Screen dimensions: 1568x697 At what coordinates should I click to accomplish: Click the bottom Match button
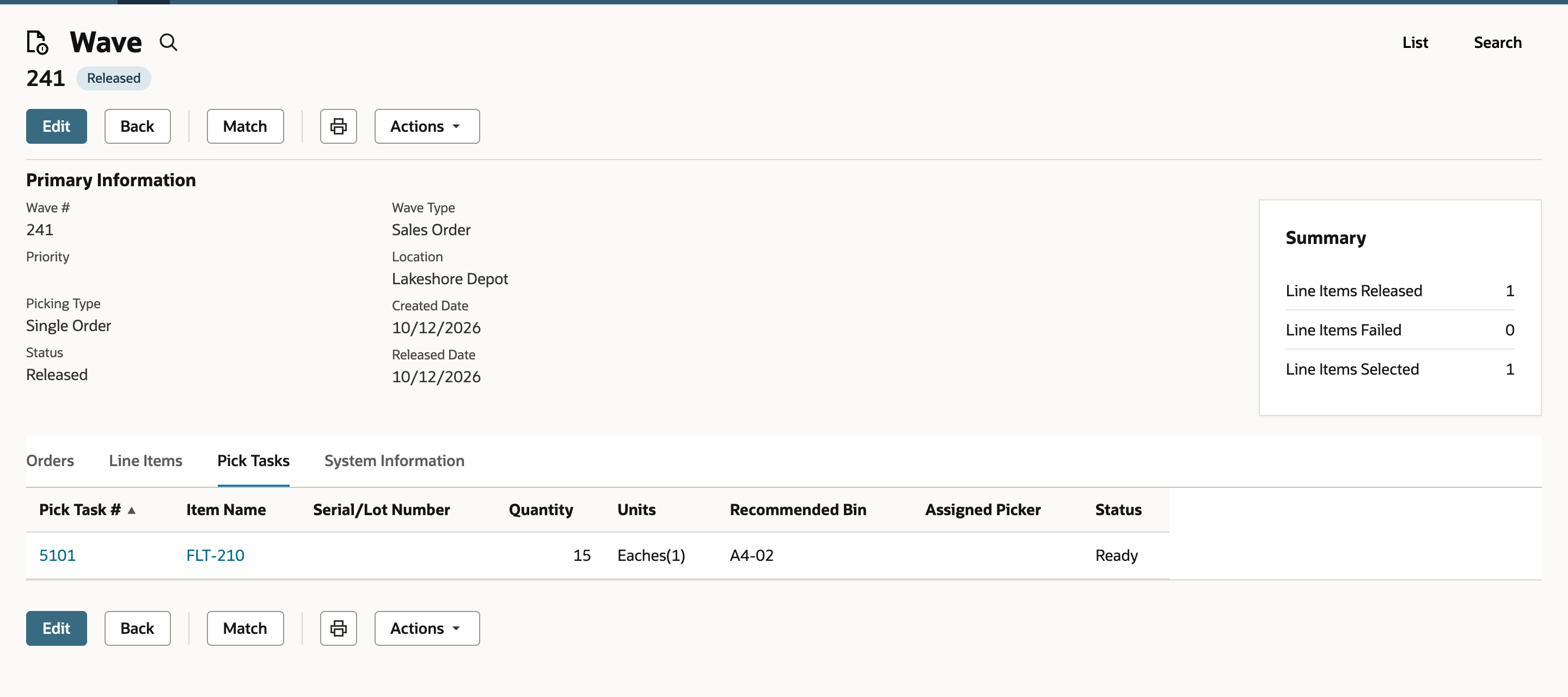[x=246, y=628]
